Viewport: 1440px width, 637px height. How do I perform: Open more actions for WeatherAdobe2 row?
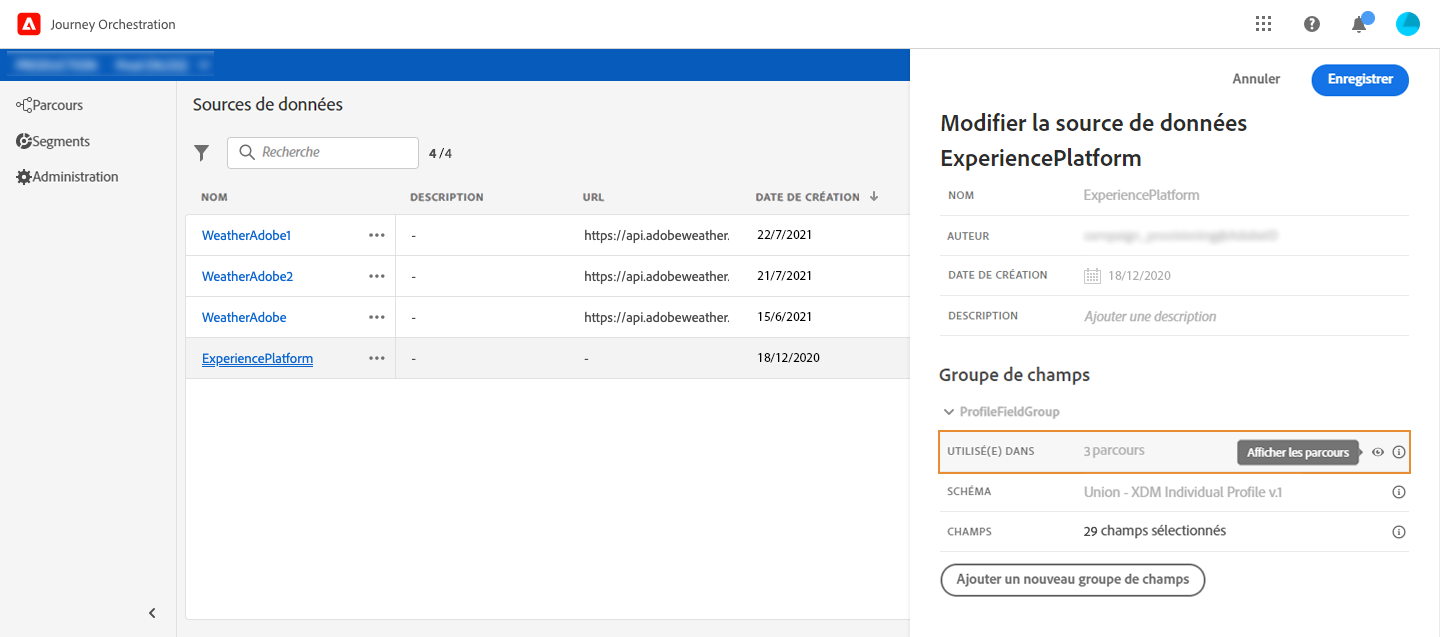376,276
